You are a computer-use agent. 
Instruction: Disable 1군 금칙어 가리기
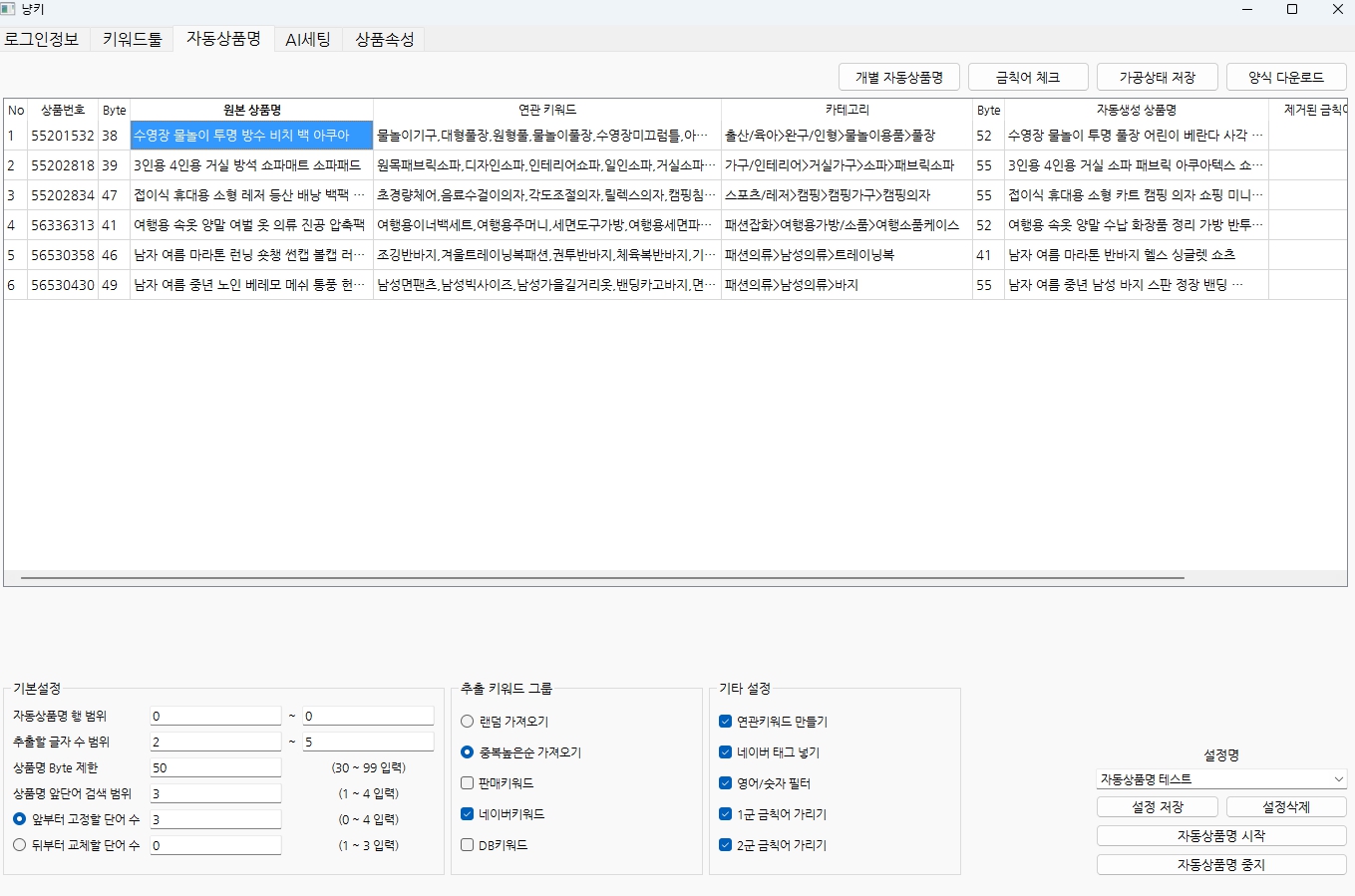point(725,814)
